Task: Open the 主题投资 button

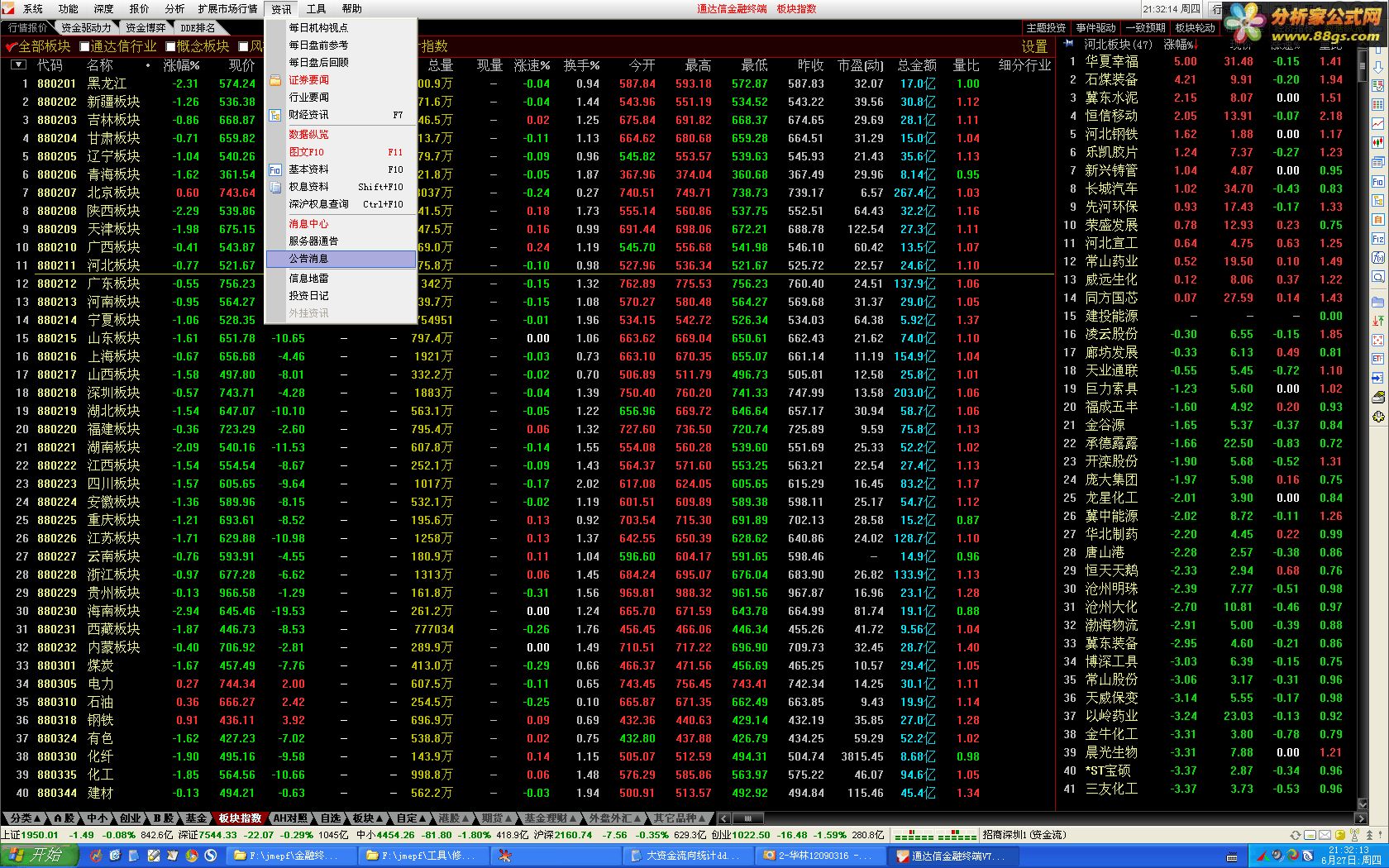Action: [1046, 27]
